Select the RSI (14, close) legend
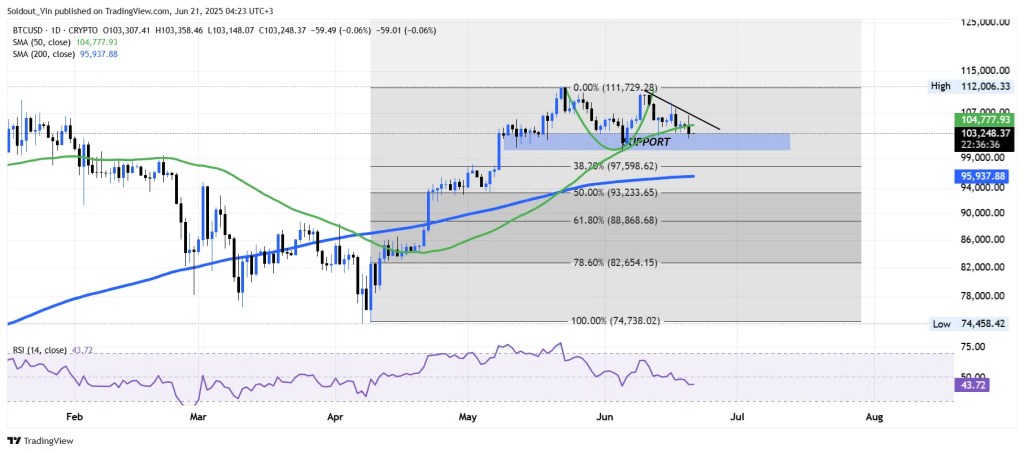The height and width of the screenshot is (453, 1024). (x=42, y=350)
